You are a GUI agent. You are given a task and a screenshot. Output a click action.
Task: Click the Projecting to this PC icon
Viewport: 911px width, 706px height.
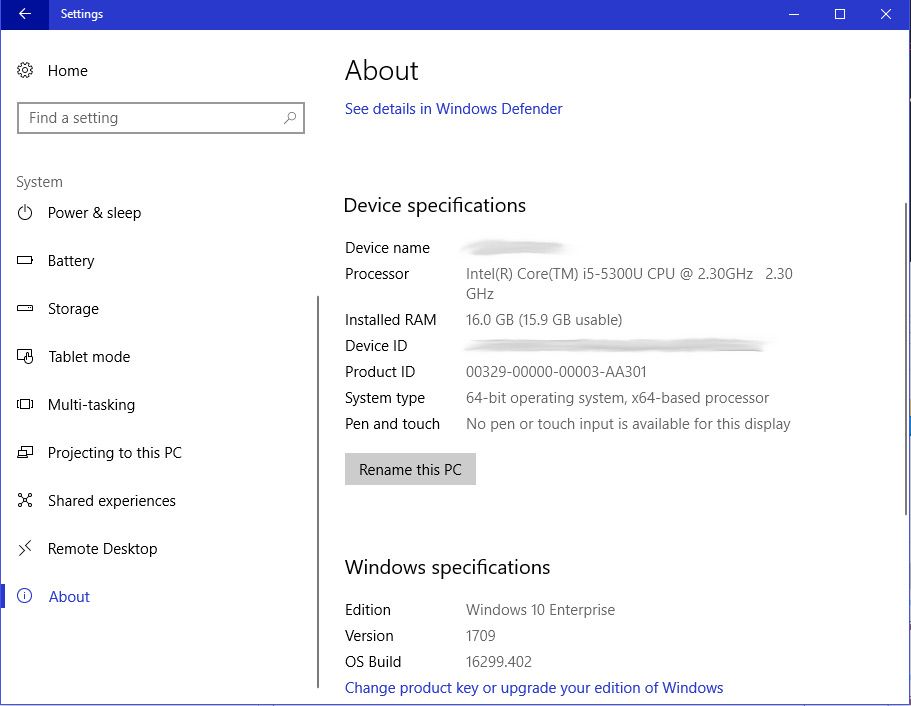(x=25, y=452)
